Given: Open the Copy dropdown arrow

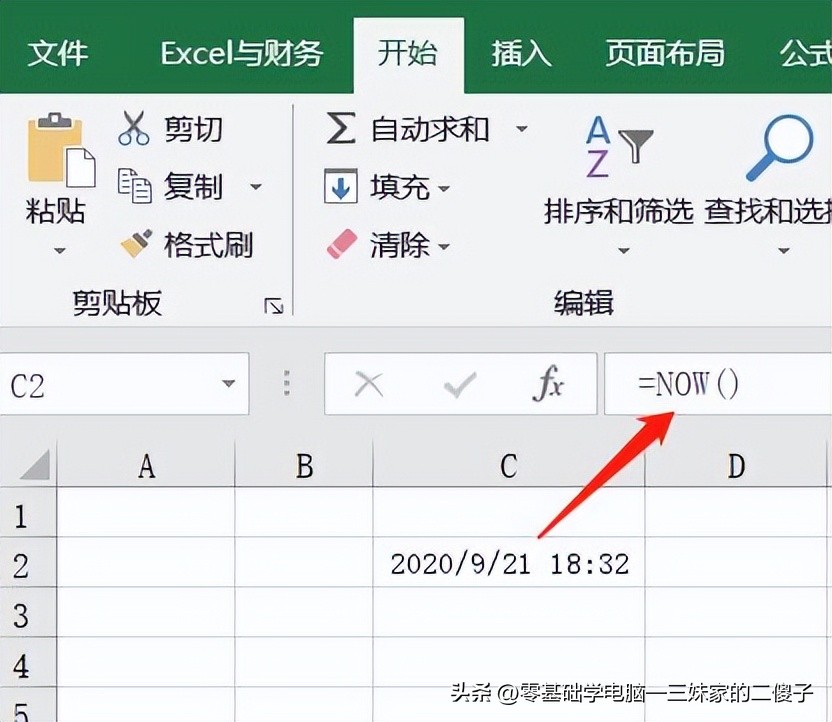Looking at the screenshot, I should (256, 187).
